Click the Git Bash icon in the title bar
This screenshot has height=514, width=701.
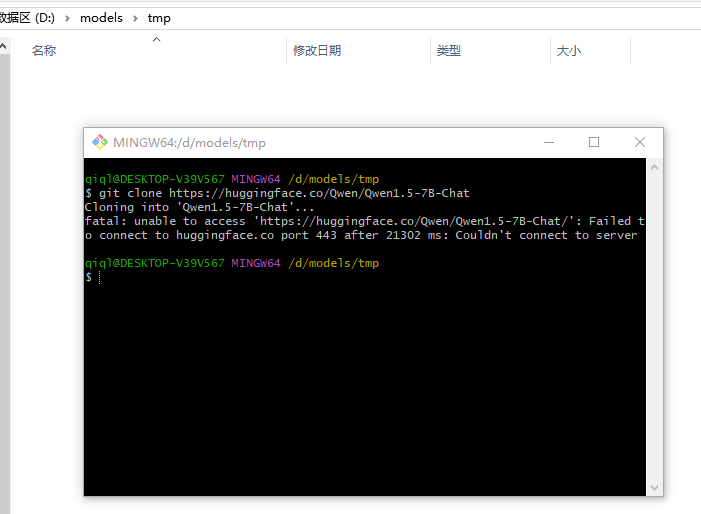point(100,143)
